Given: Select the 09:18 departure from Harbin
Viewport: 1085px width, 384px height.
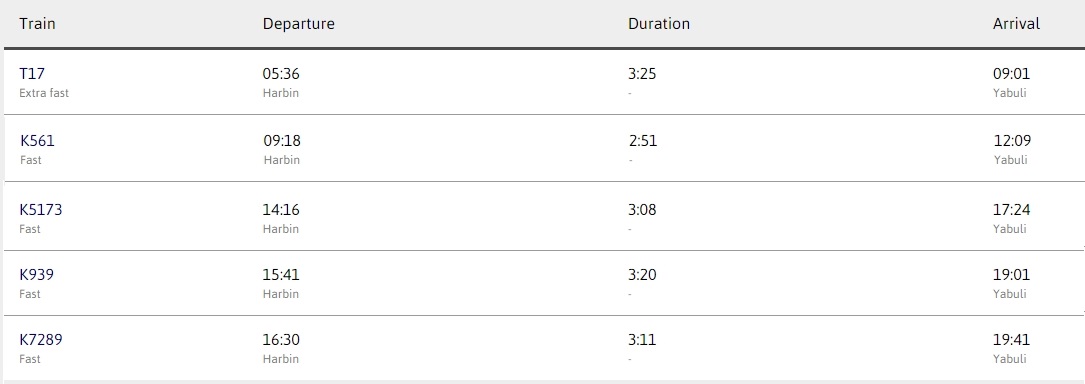Looking at the screenshot, I should [x=282, y=140].
